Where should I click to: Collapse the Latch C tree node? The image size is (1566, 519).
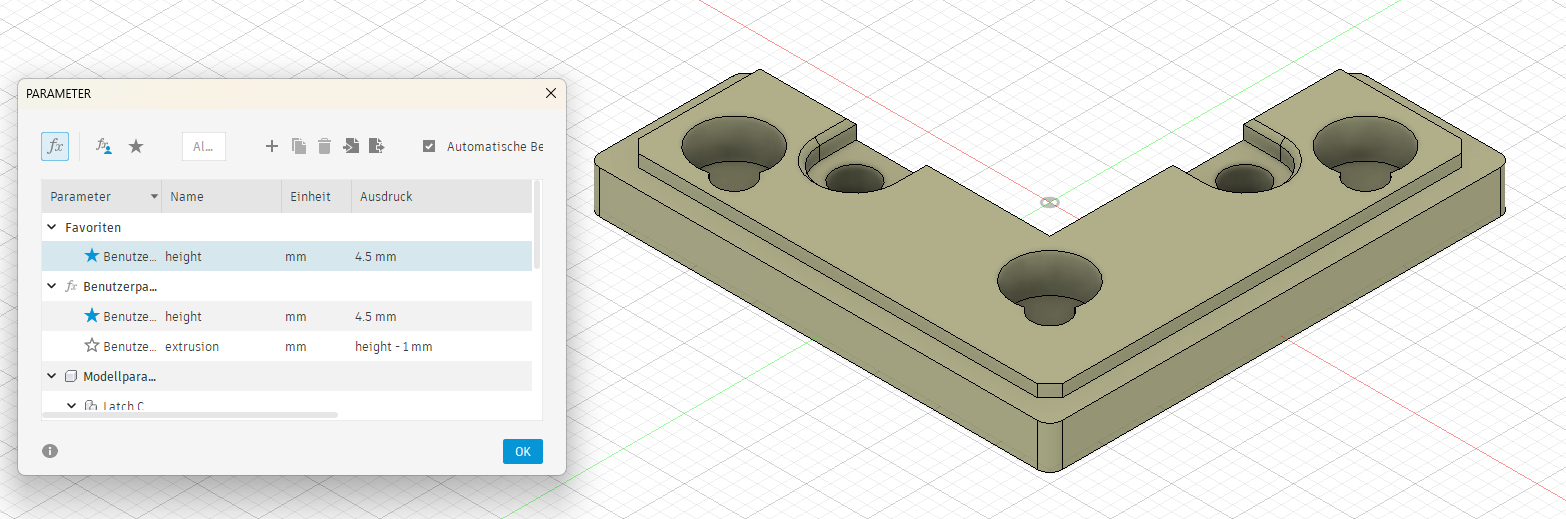click(71, 406)
